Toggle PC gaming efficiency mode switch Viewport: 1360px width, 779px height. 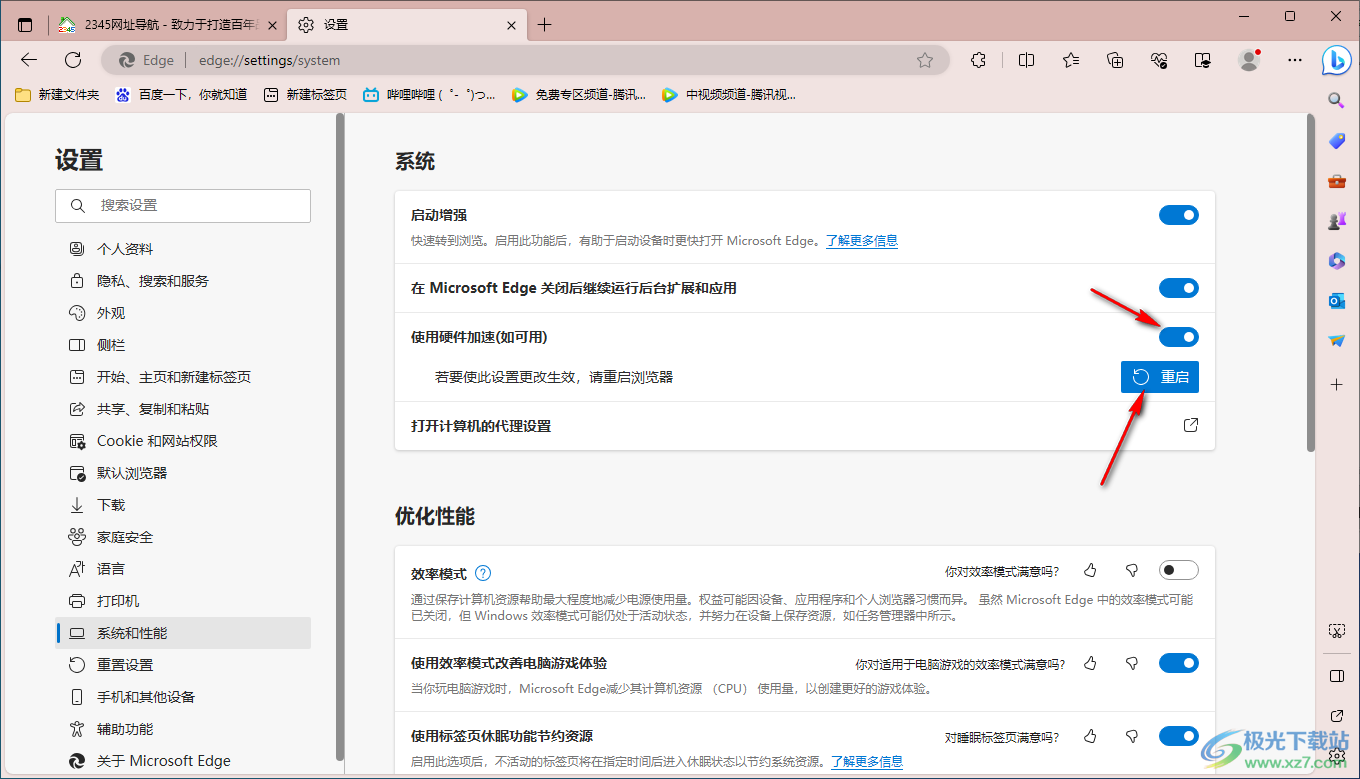[x=1179, y=663]
